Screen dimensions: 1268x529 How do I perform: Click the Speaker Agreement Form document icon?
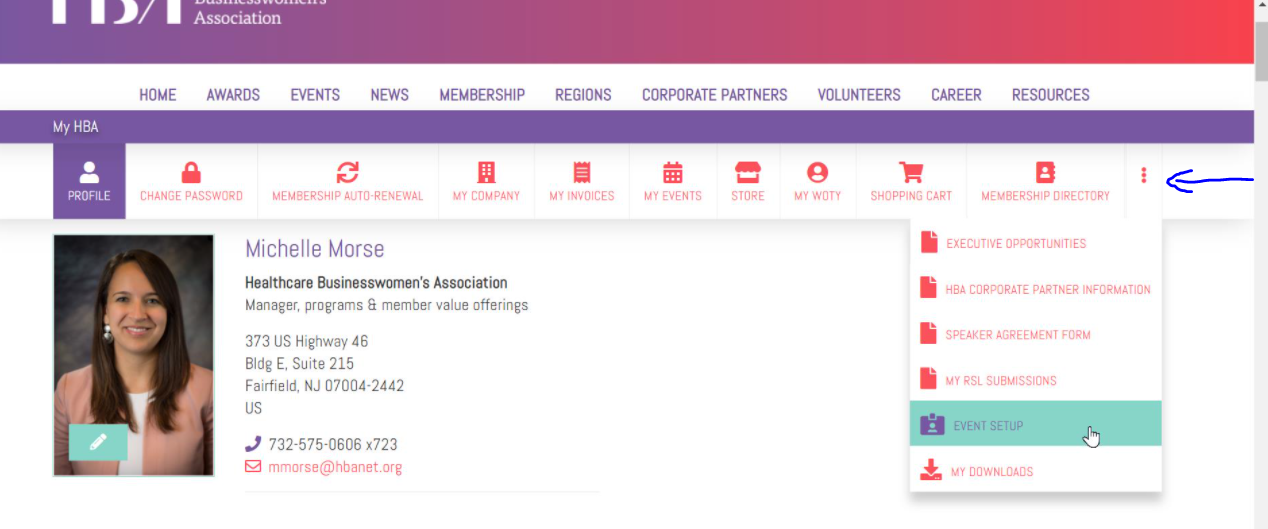pos(929,334)
